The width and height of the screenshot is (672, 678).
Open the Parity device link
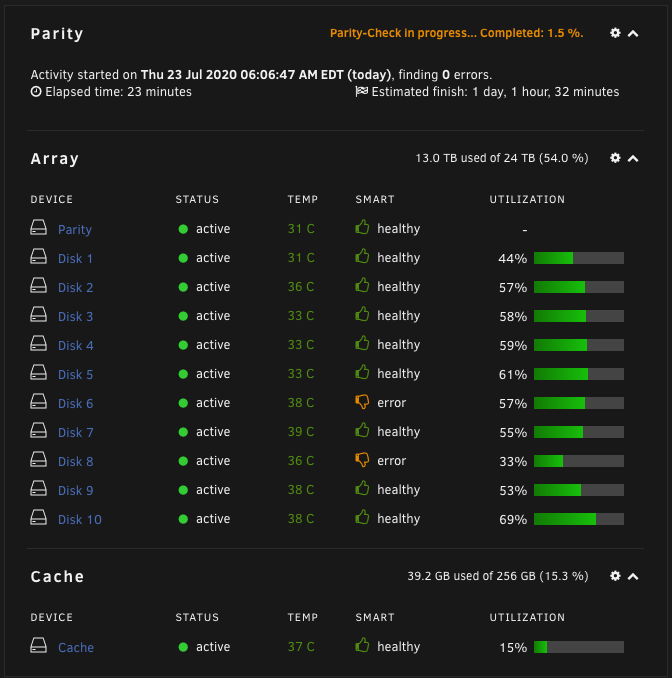[75, 230]
